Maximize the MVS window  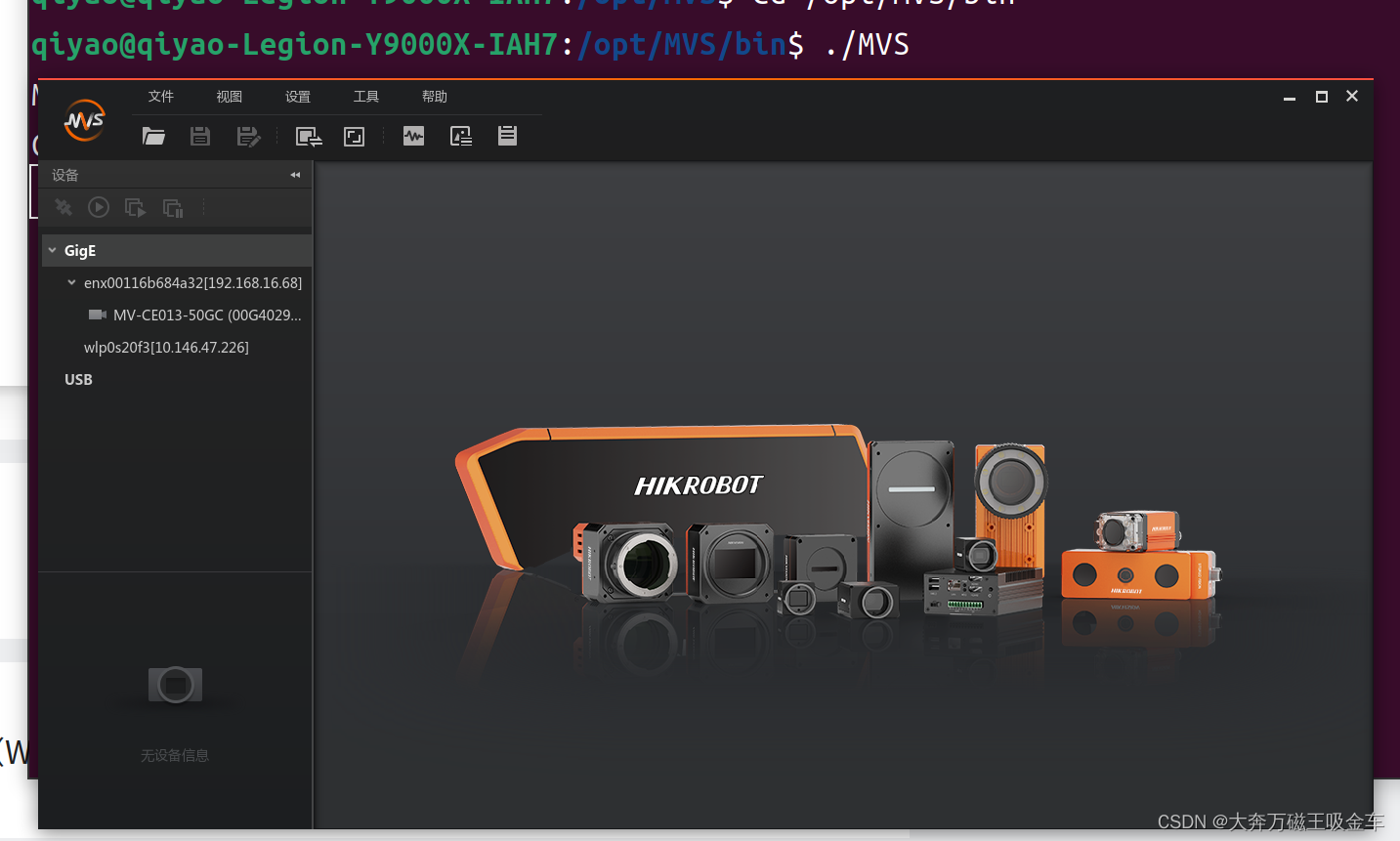(x=1322, y=97)
